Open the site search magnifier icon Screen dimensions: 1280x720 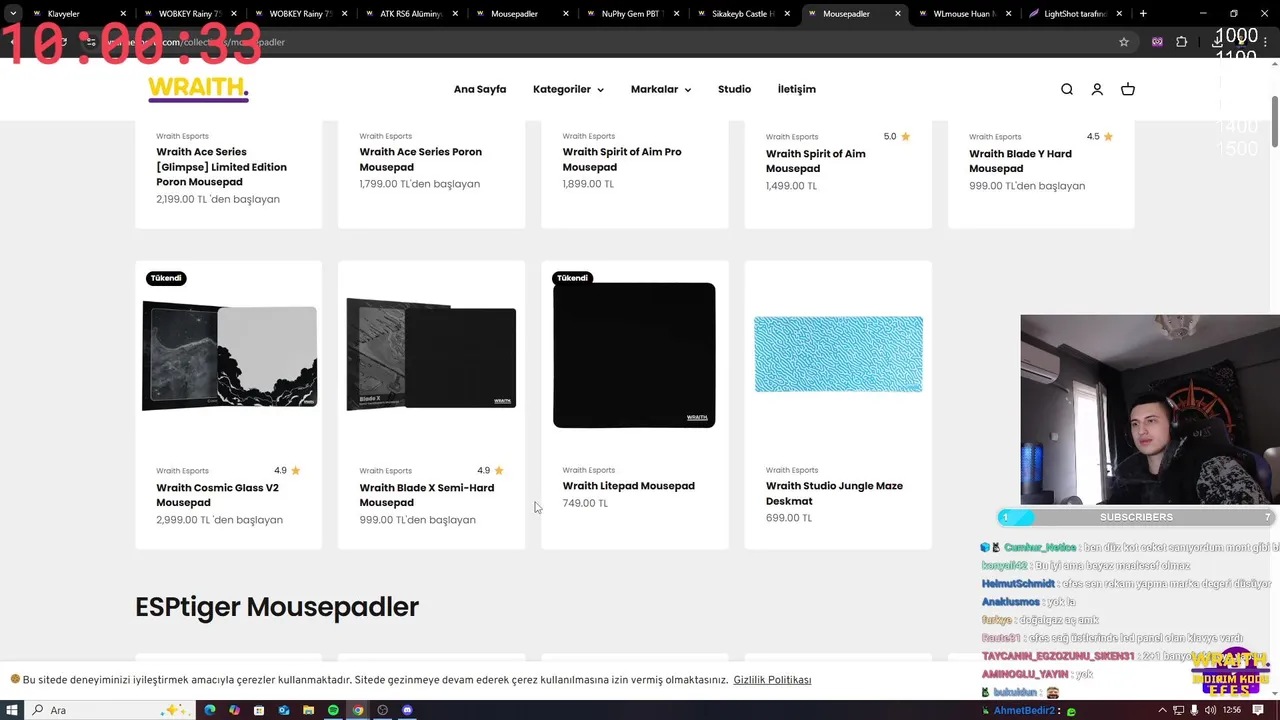[1067, 89]
